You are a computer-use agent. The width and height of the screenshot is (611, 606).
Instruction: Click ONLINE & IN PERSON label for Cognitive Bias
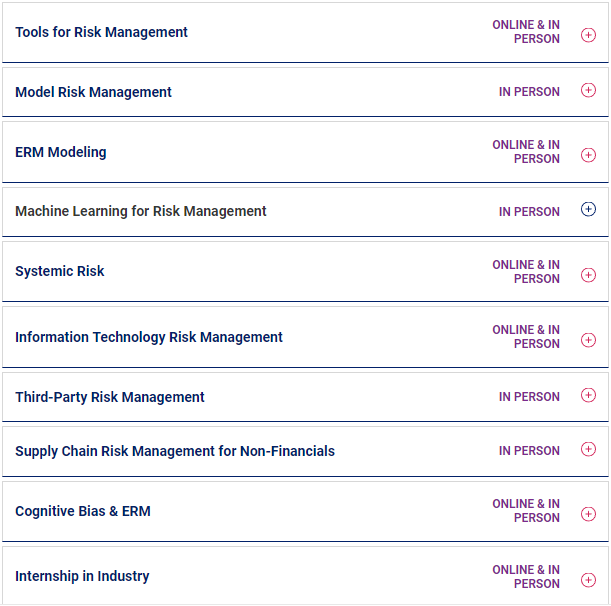tap(526, 511)
